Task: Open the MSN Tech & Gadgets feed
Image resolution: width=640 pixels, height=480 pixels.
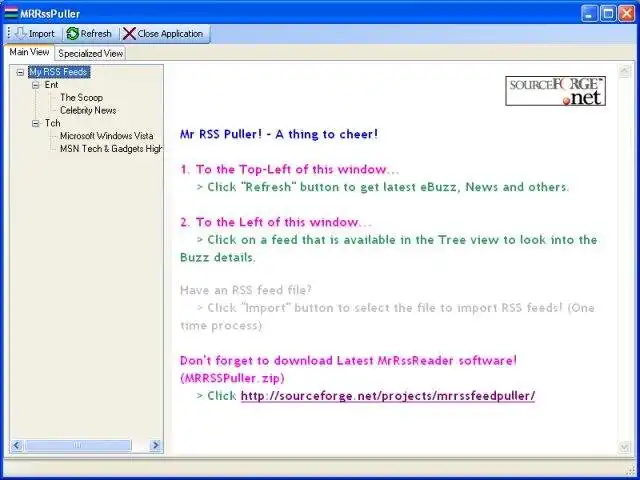Action: coord(111,149)
